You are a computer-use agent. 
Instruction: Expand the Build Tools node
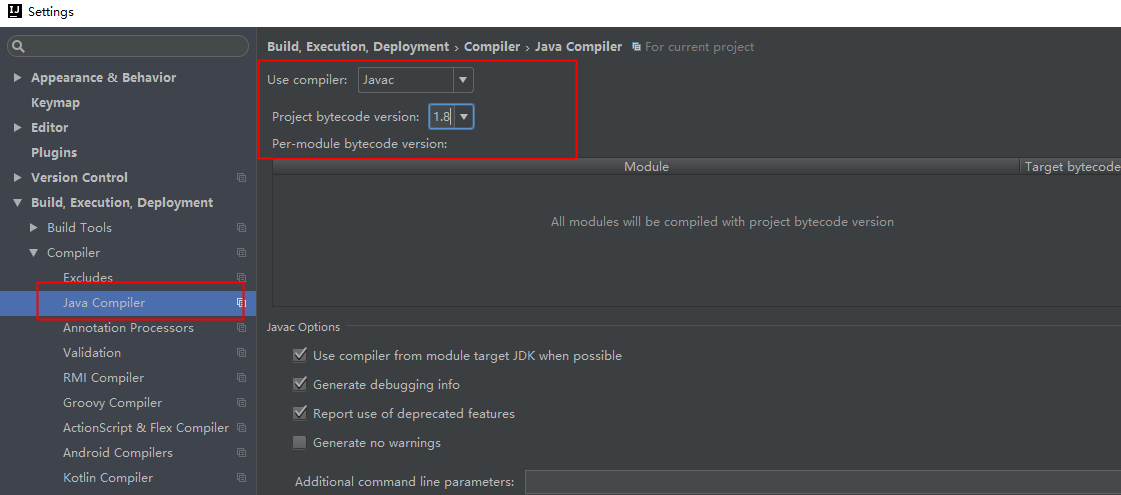pos(34,227)
